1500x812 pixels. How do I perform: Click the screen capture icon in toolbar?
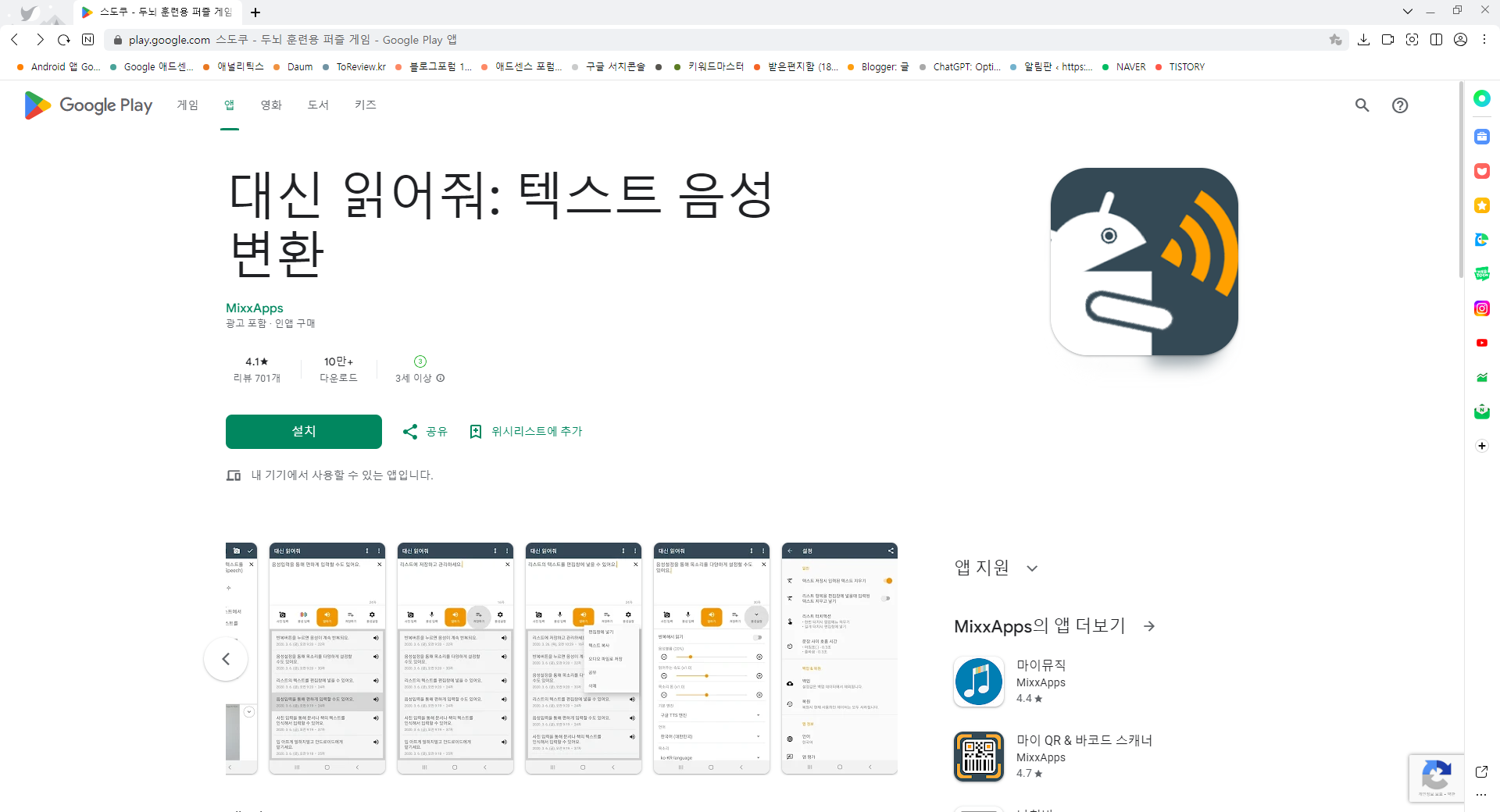[x=1412, y=39]
